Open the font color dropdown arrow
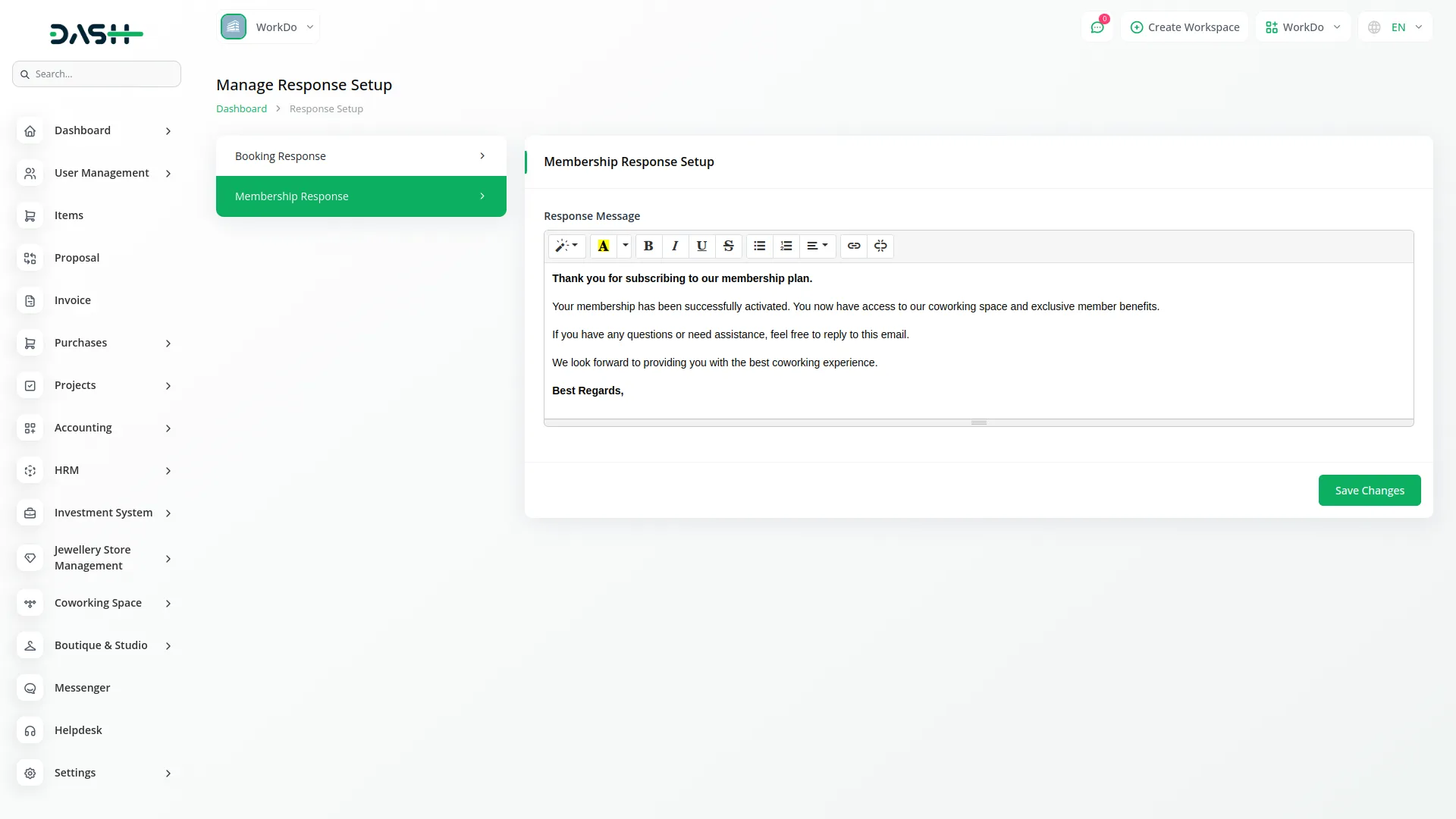Screen dimensions: 1456x819 tap(624, 246)
